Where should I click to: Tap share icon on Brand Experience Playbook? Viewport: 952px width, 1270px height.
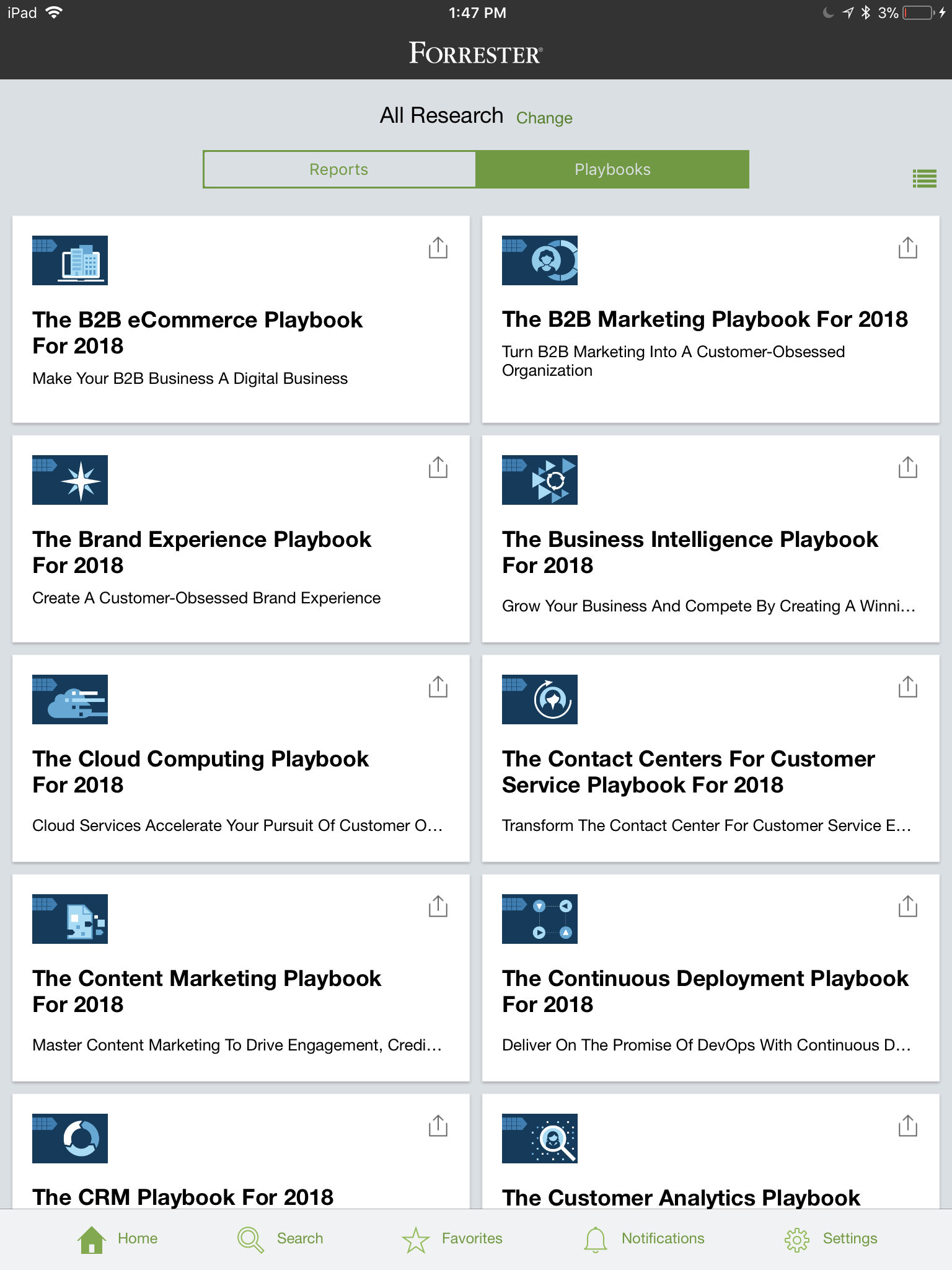(438, 467)
